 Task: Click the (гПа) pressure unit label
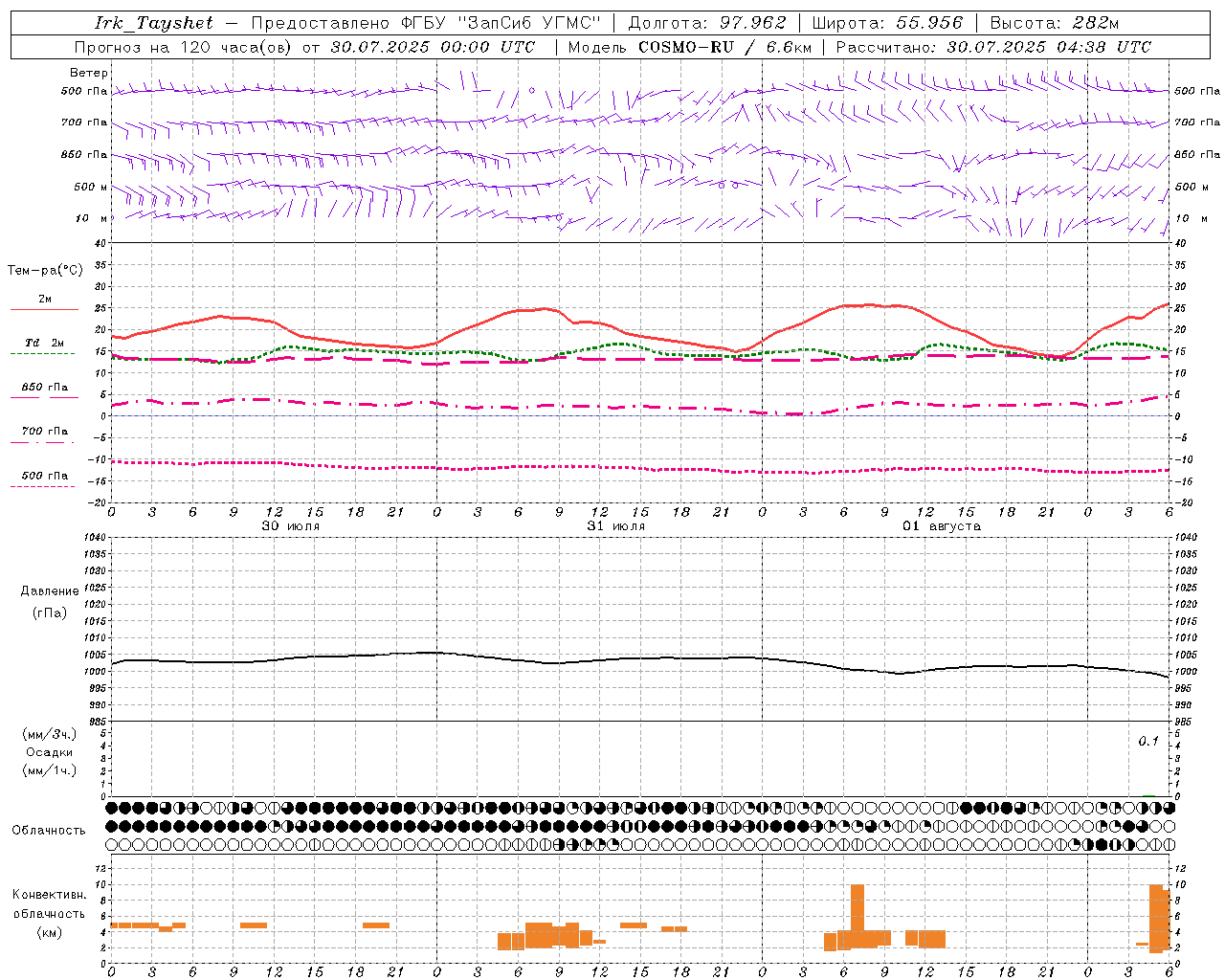coord(50,612)
